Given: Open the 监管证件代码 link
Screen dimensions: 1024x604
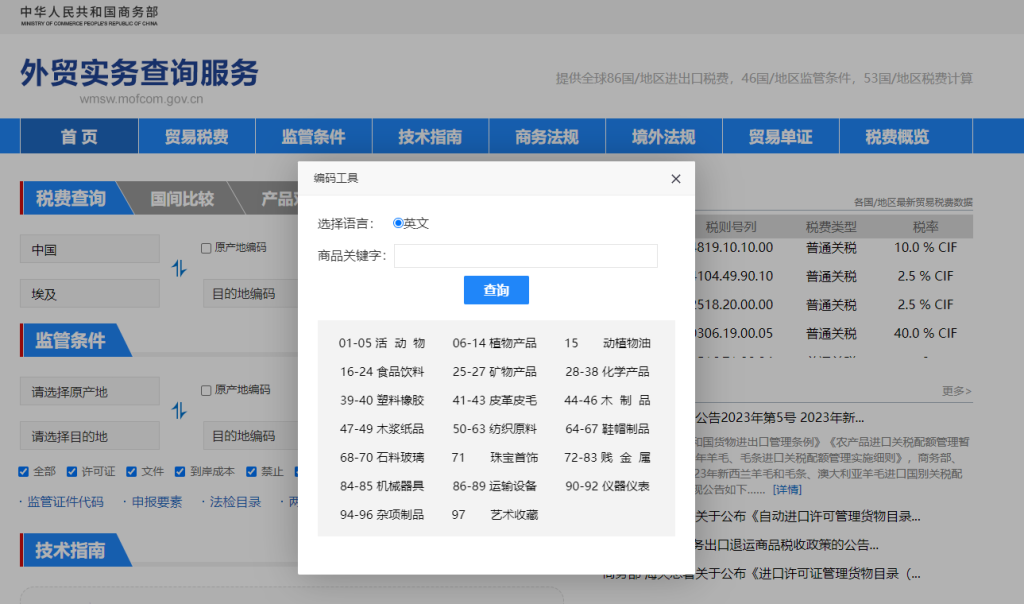Looking at the screenshot, I should click(x=65, y=502).
